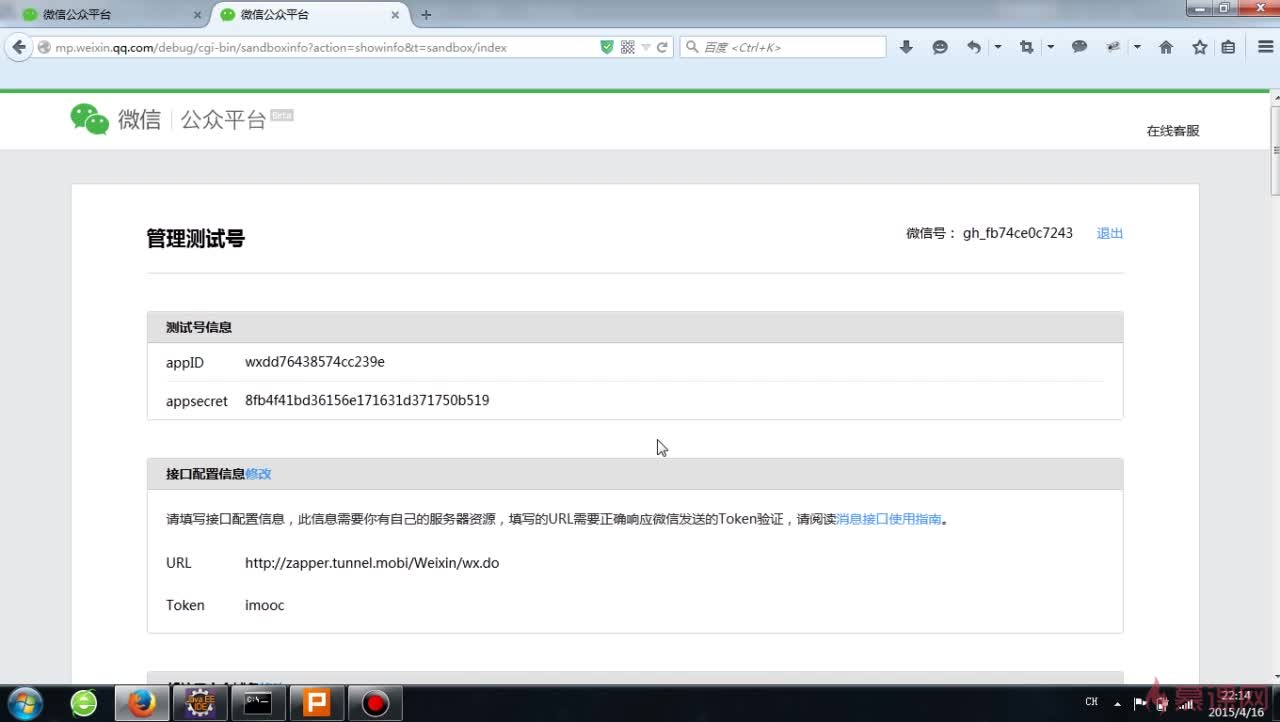Expand the dropdown left of home icon
The width and height of the screenshot is (1280, 722).
click(1137, 47)
